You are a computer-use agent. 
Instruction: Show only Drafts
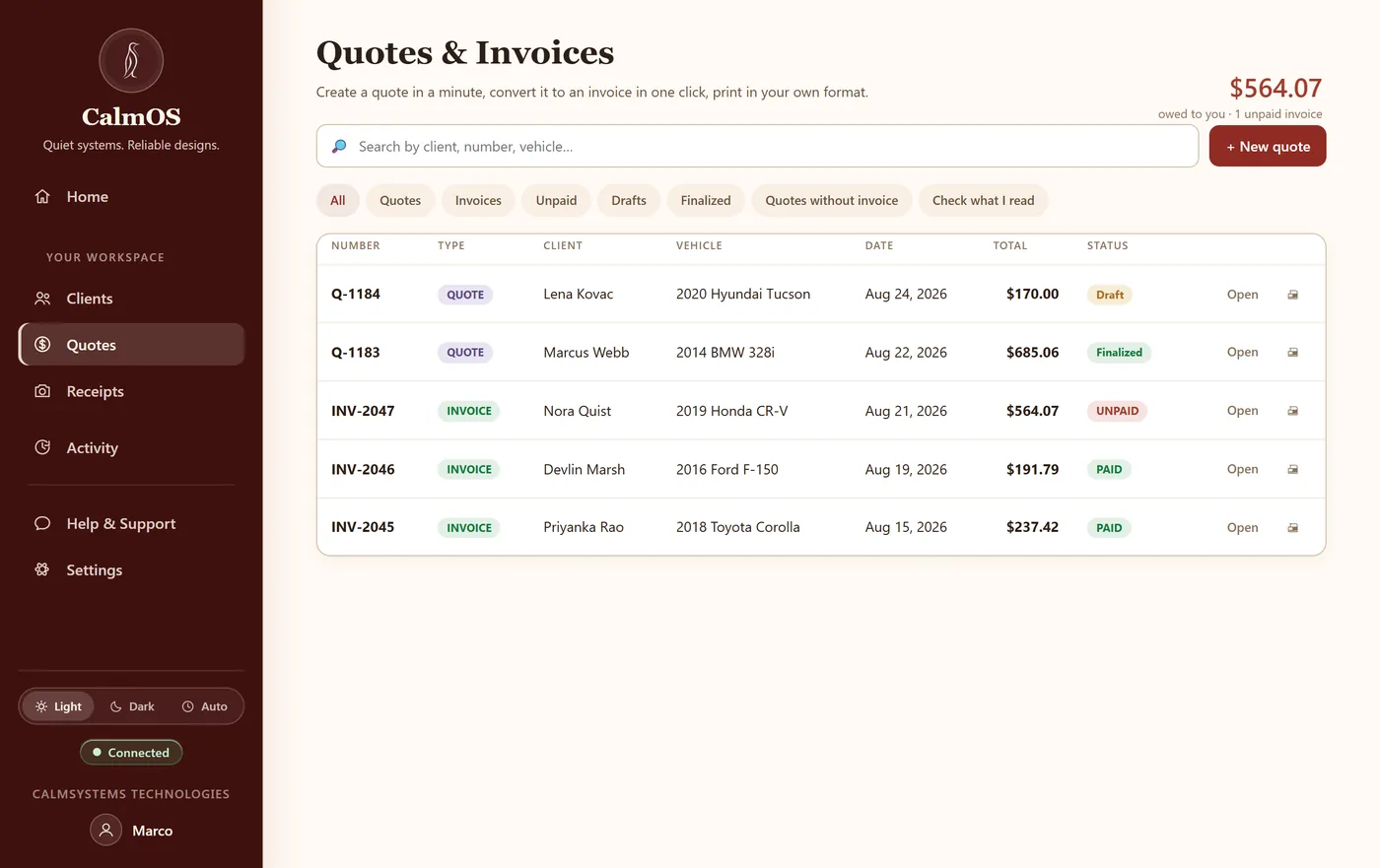click(x=629, y=200)
